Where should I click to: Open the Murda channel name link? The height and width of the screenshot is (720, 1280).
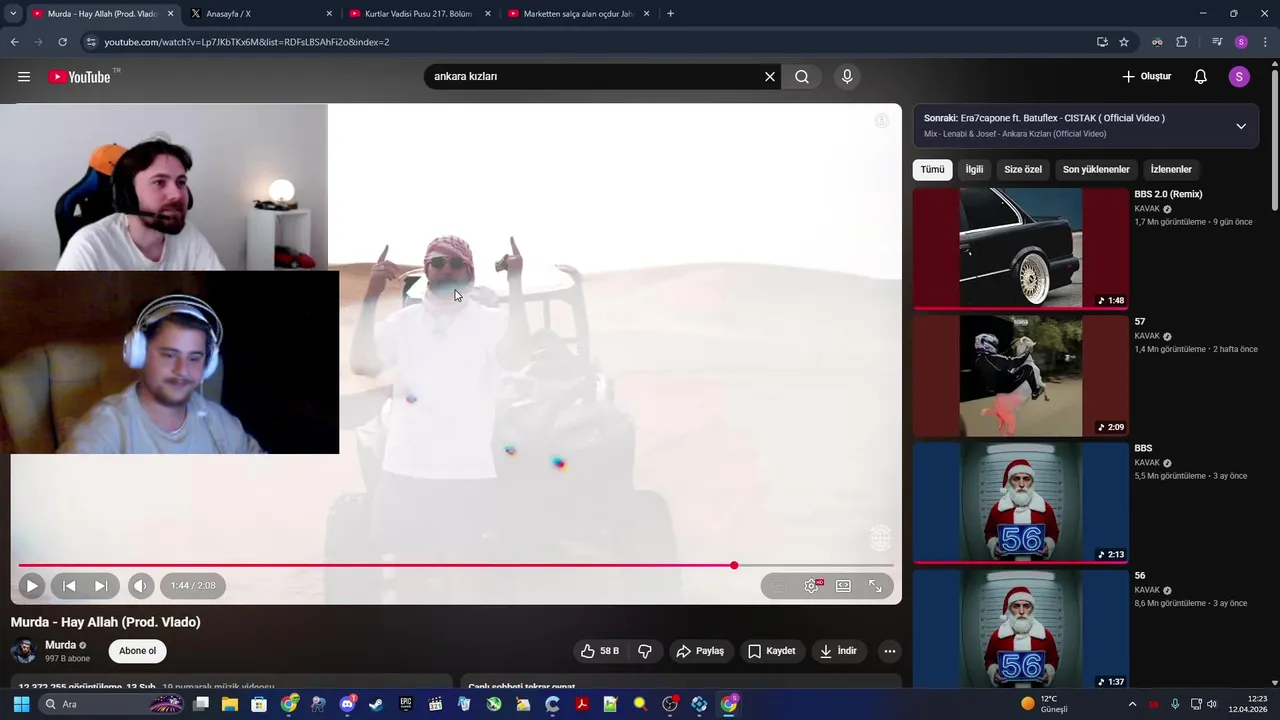click(x=61, y=645)
